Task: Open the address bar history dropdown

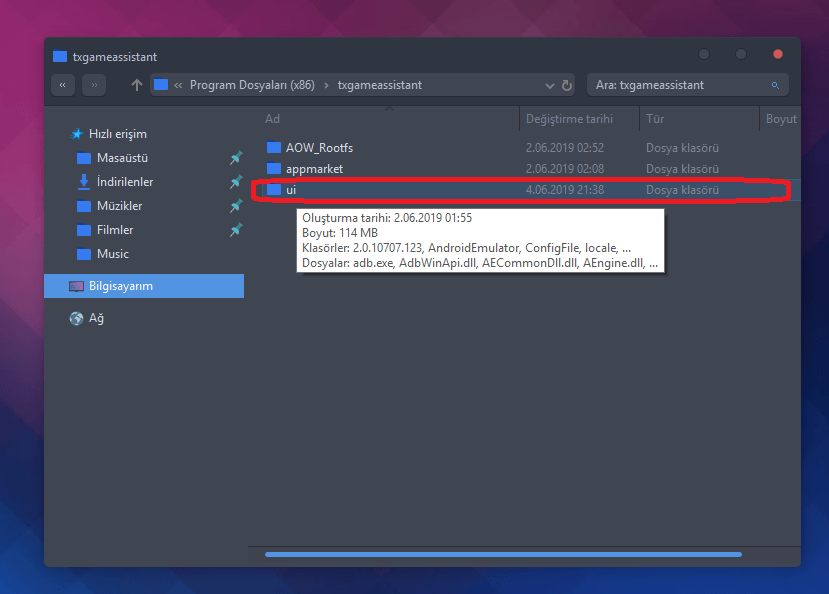Action: 550,86
